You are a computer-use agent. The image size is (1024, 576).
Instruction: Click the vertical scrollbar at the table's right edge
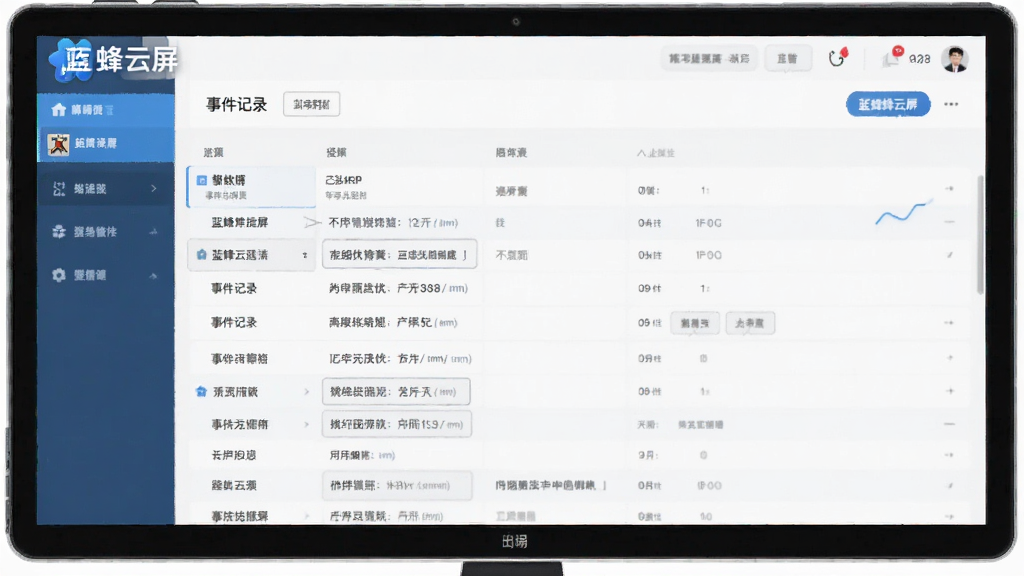coord(980,234)
